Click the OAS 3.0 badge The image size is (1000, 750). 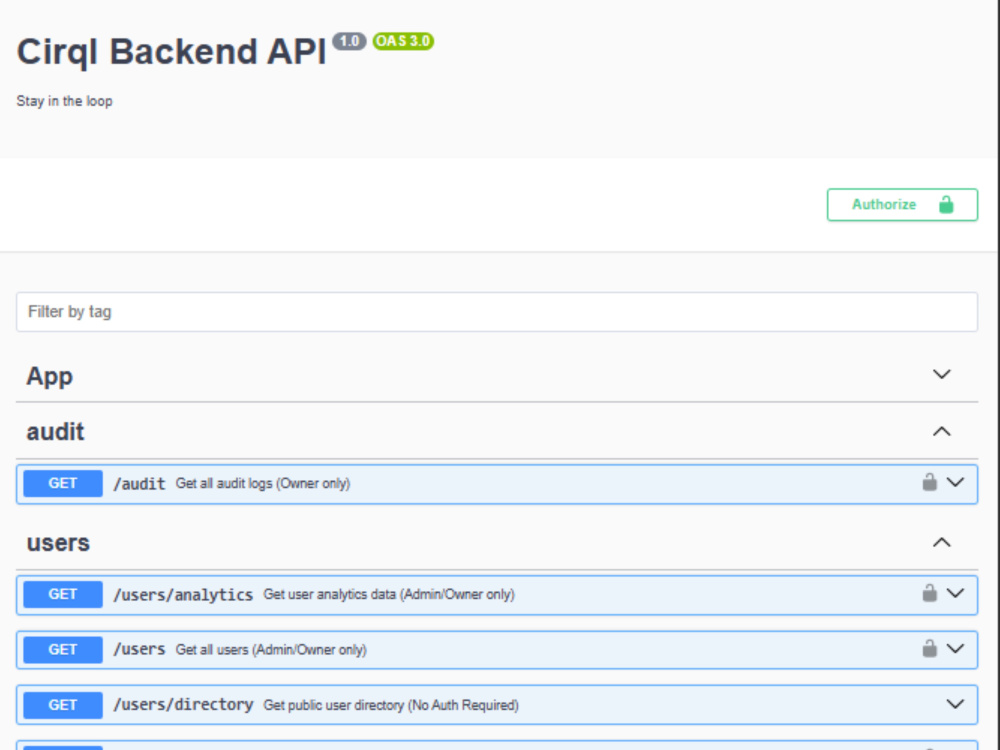(403, 41)
